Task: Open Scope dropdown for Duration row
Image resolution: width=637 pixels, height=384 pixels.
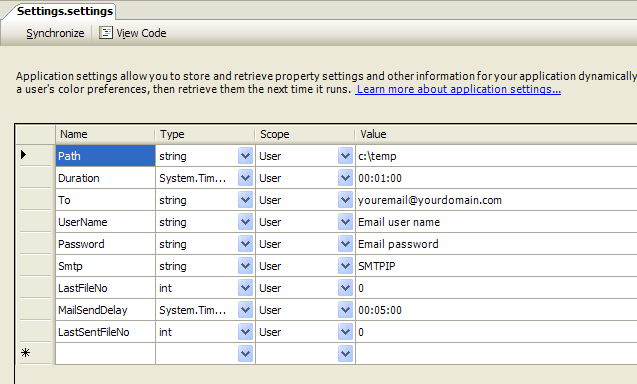Action: pyautogui.click(x=345, y=178)
